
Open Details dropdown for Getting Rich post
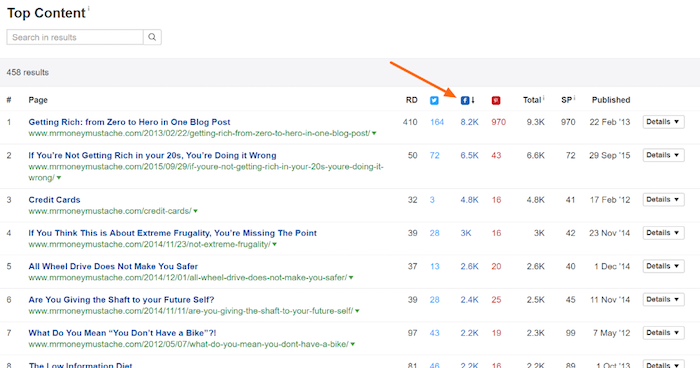[663, 122]
